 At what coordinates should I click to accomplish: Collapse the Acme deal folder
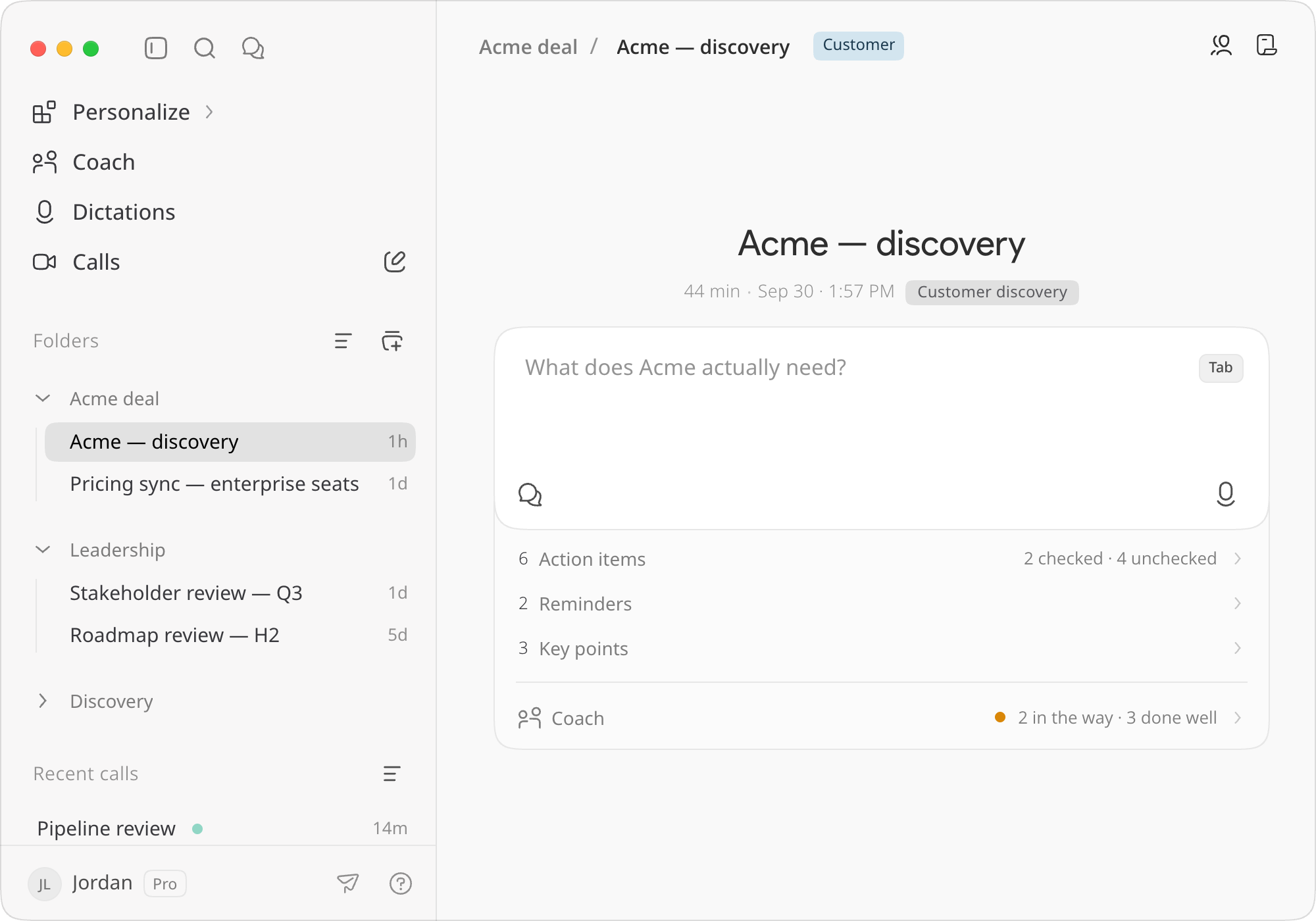pyautogui.click(x=43, y=399)
